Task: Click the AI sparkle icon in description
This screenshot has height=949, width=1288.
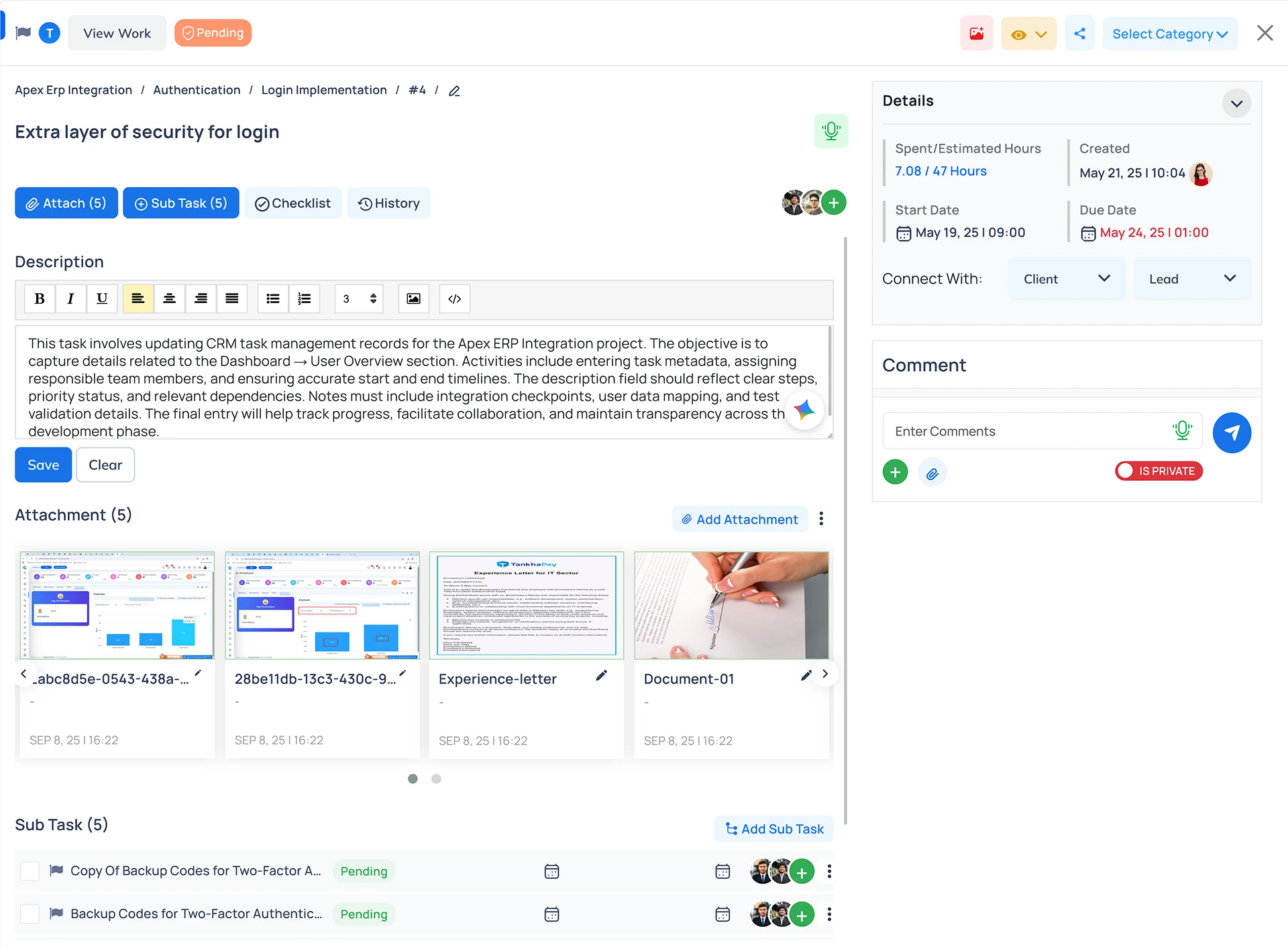Action: (x=804, y=409)
